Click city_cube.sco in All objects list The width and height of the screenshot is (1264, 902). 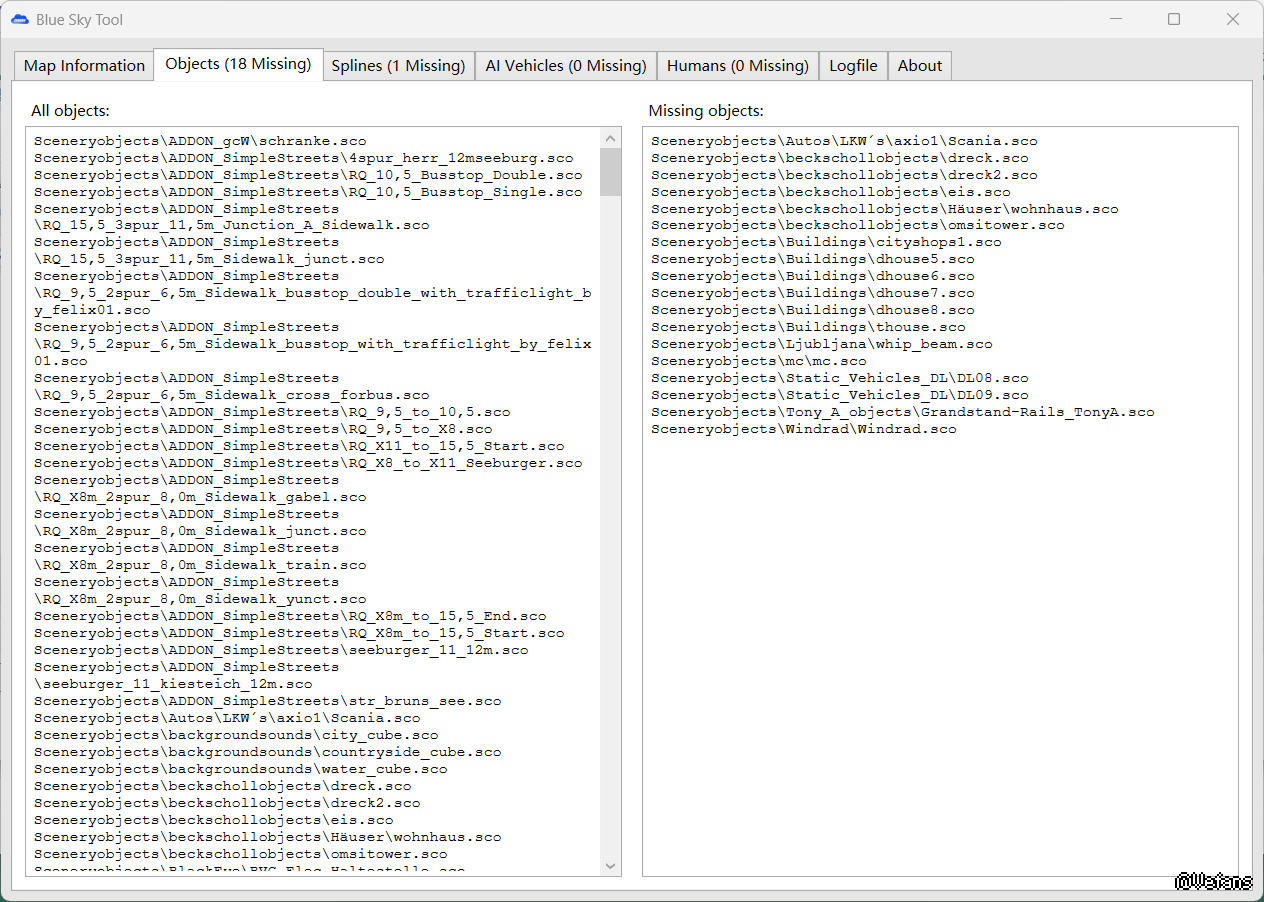[235, 735]
